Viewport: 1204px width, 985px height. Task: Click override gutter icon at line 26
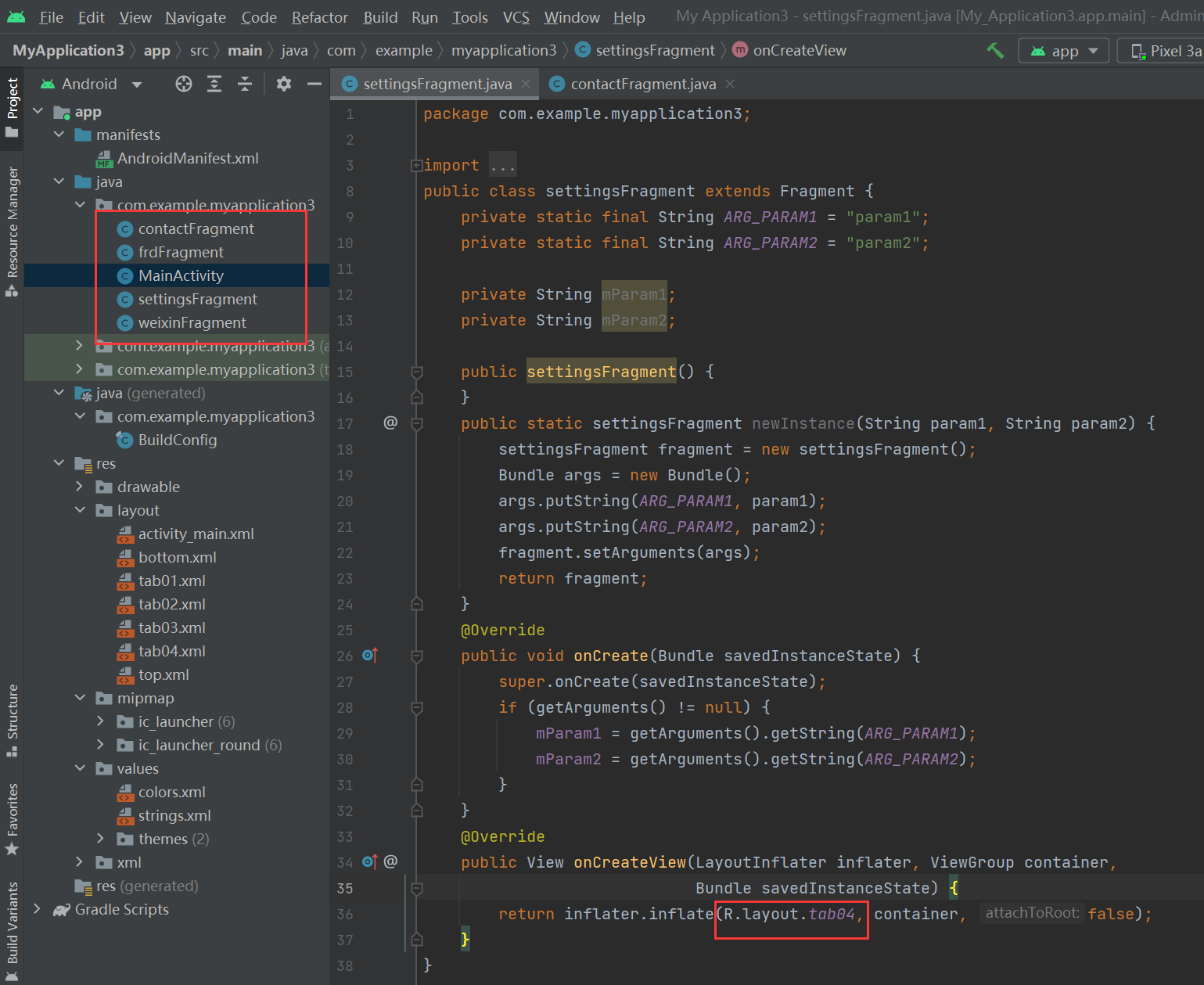coord(370,656)
